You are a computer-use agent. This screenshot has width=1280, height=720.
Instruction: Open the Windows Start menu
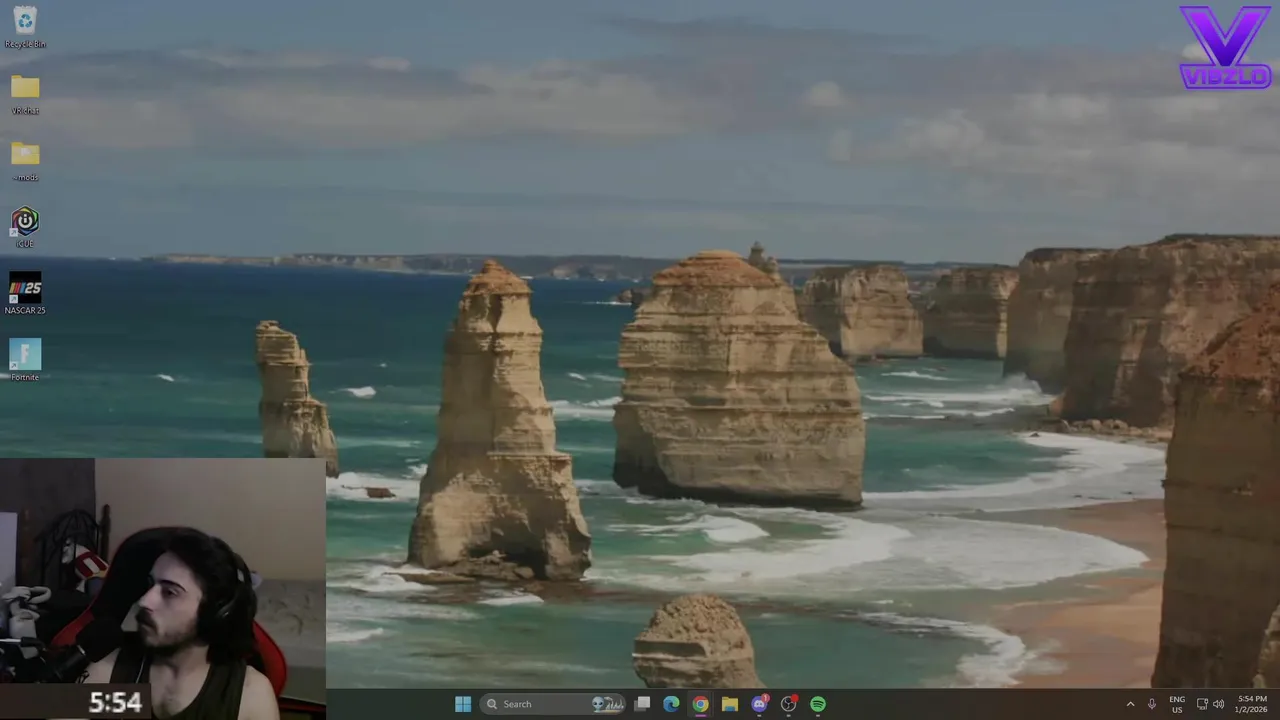[463, 704]
